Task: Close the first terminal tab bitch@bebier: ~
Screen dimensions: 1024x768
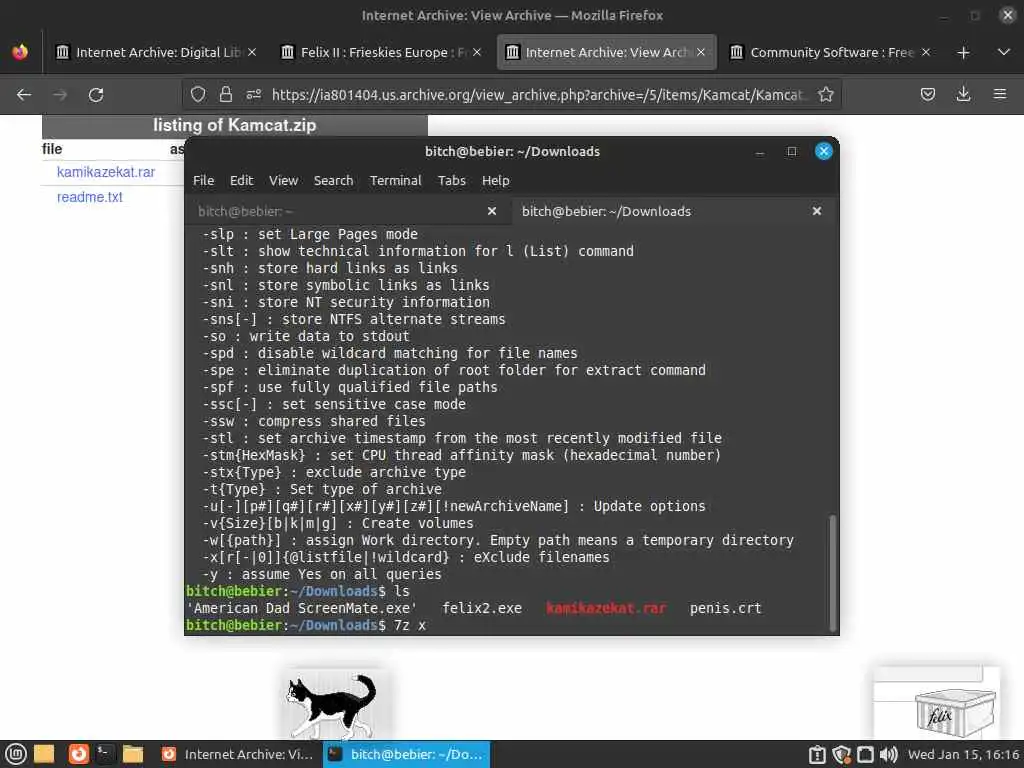Action: tap(492, 211)
